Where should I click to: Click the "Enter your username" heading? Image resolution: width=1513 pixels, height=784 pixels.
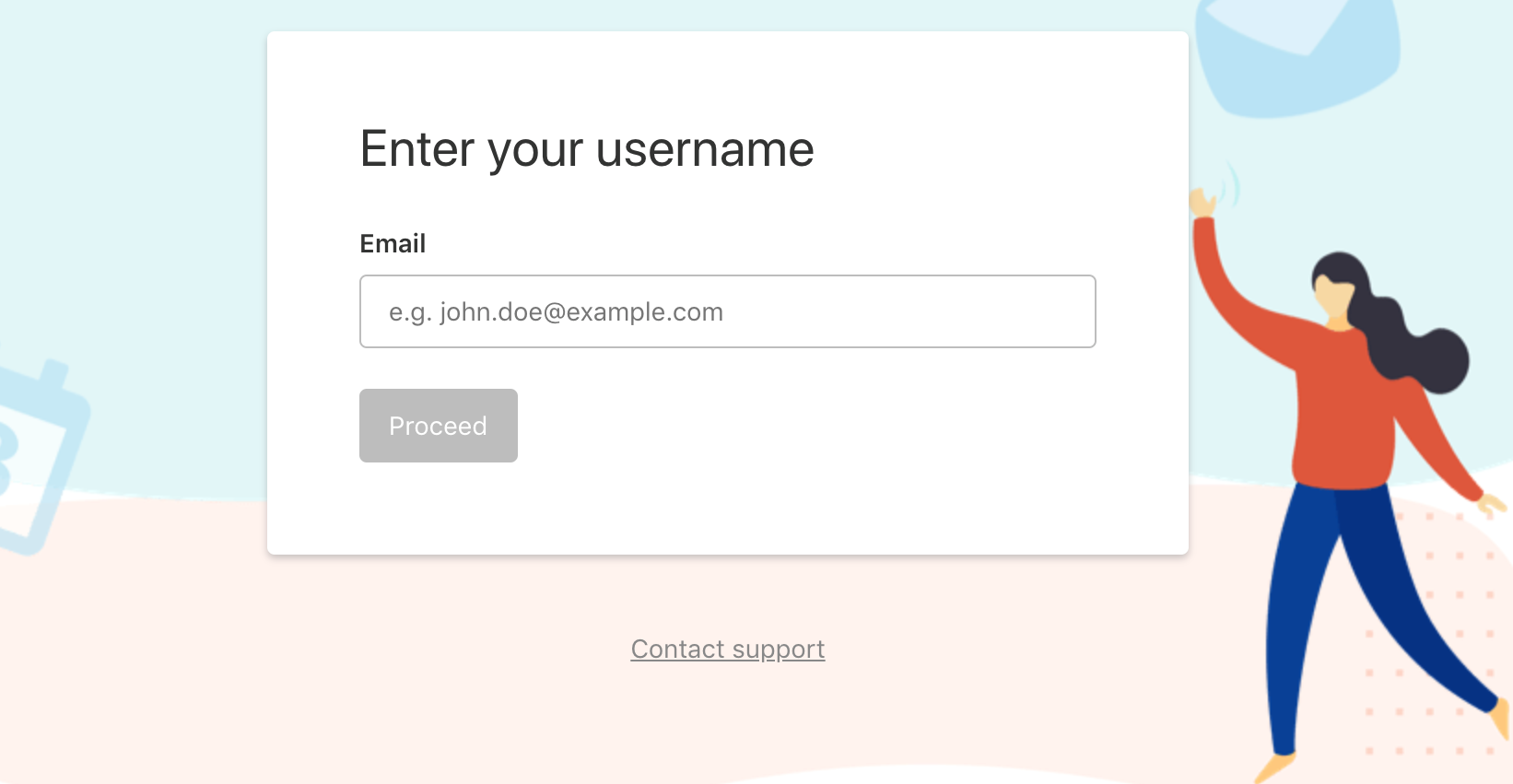point(586,149)
